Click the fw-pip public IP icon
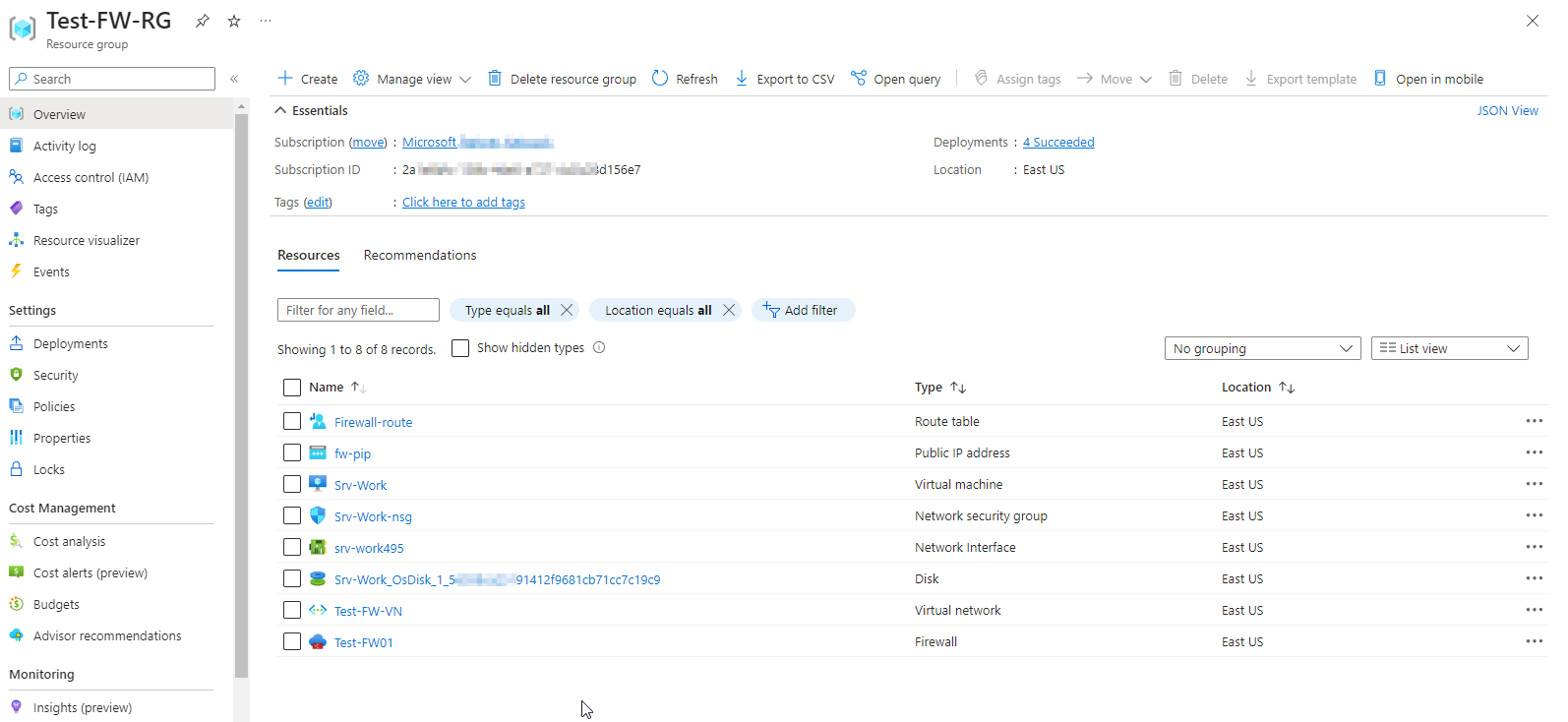 click(318, 452)
